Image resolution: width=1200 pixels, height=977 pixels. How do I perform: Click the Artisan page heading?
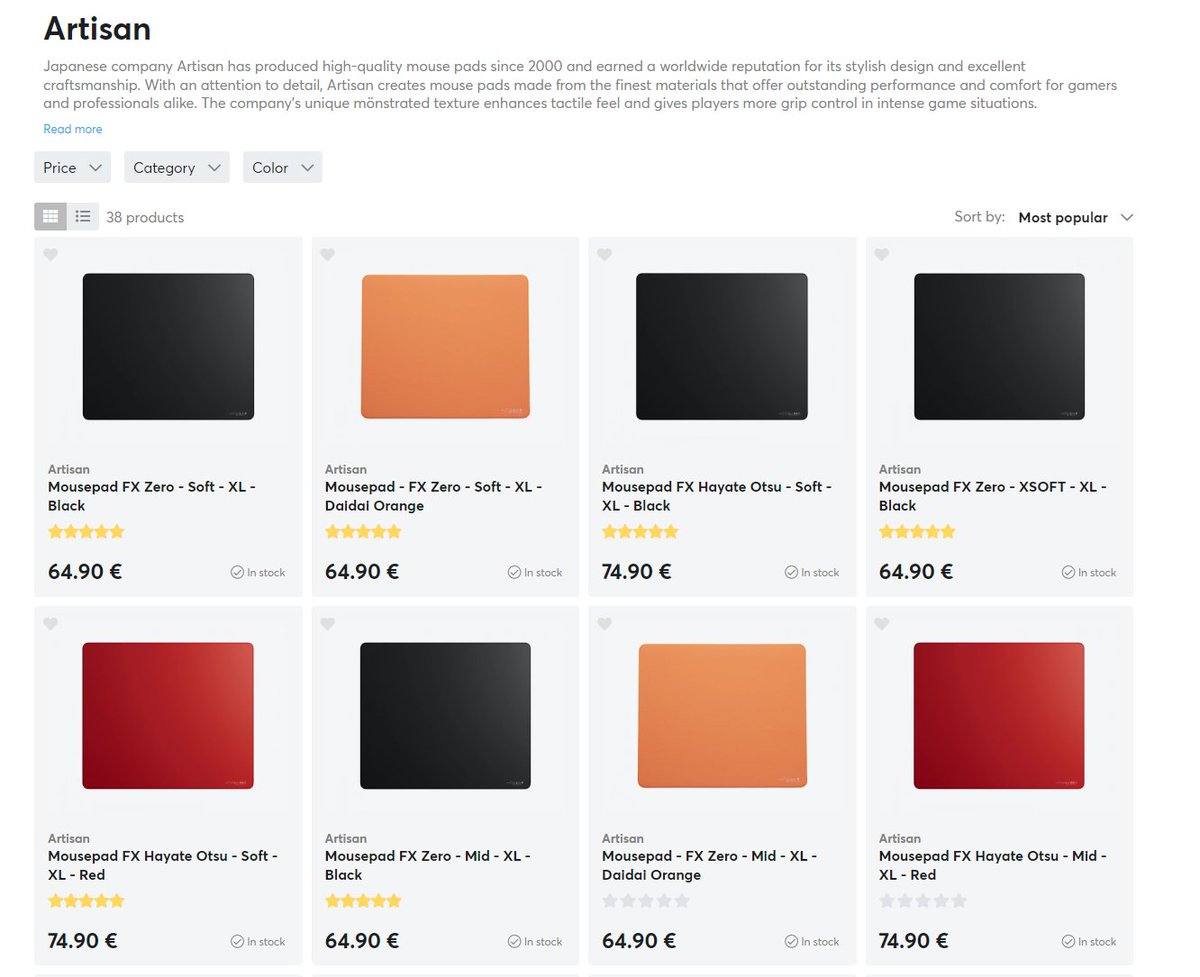coord(97,28)
